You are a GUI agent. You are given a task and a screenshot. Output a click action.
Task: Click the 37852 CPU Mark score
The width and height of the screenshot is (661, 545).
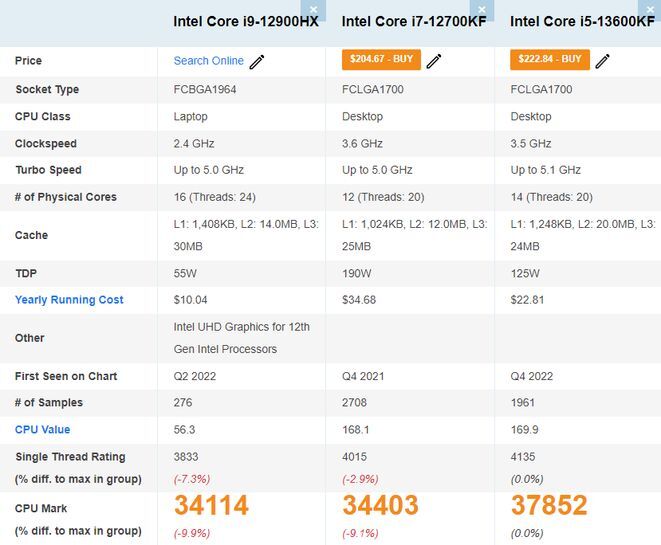point(549,506)
